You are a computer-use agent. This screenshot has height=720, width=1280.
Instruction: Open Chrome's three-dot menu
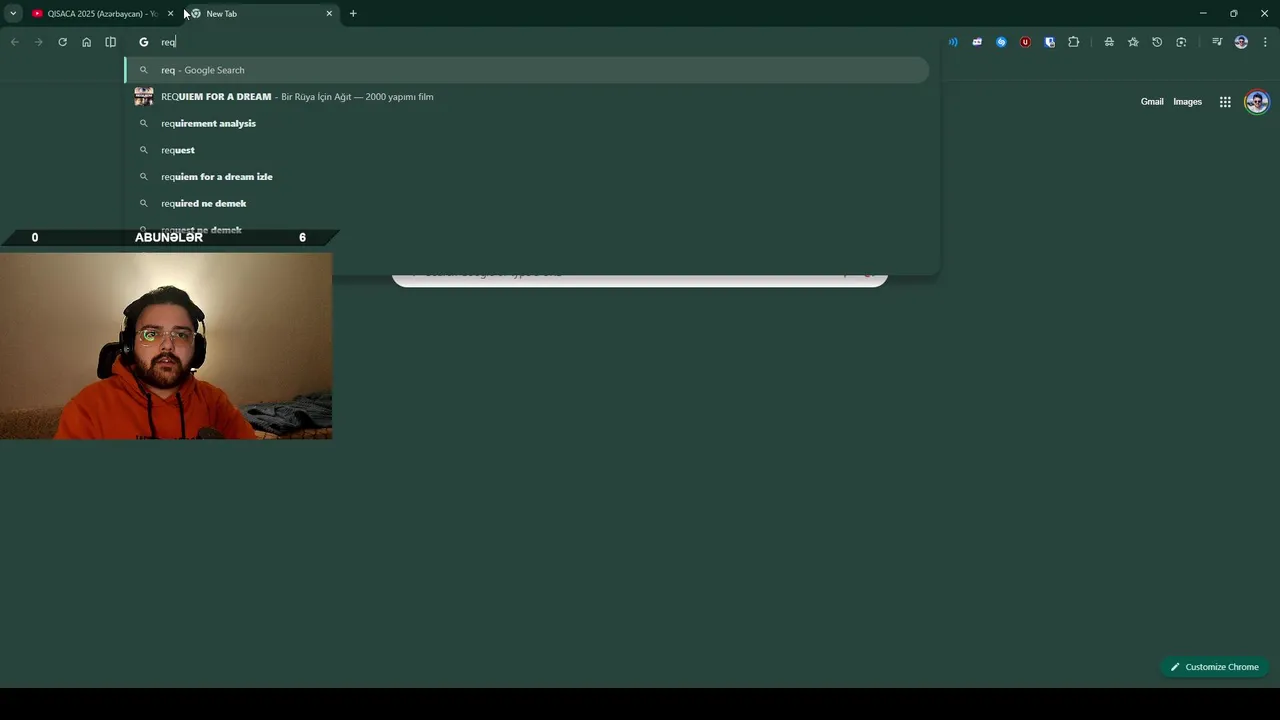click(x=1265, y=42)
